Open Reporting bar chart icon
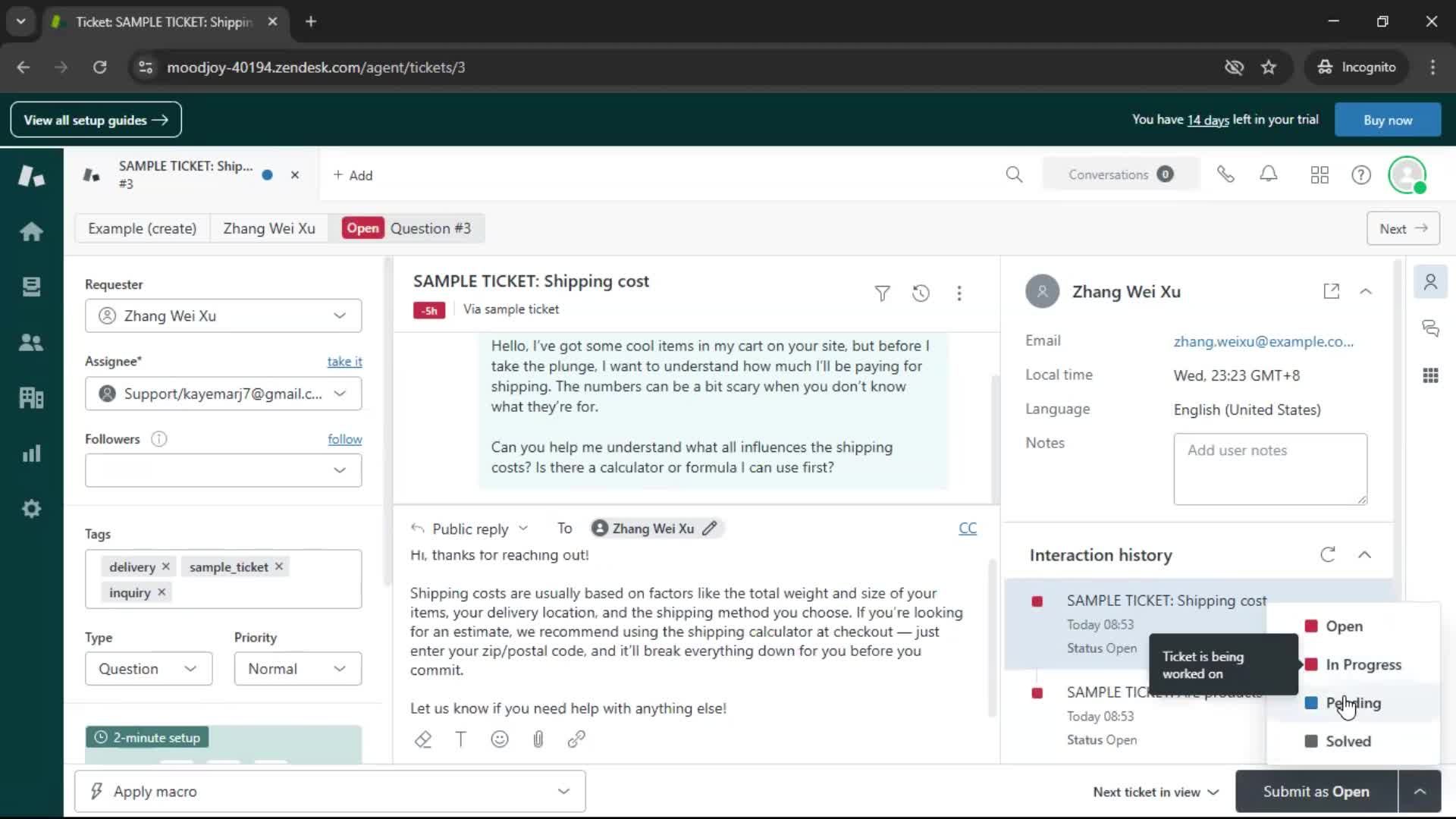This screenshot has height=819, width=1456. point(31,453)
